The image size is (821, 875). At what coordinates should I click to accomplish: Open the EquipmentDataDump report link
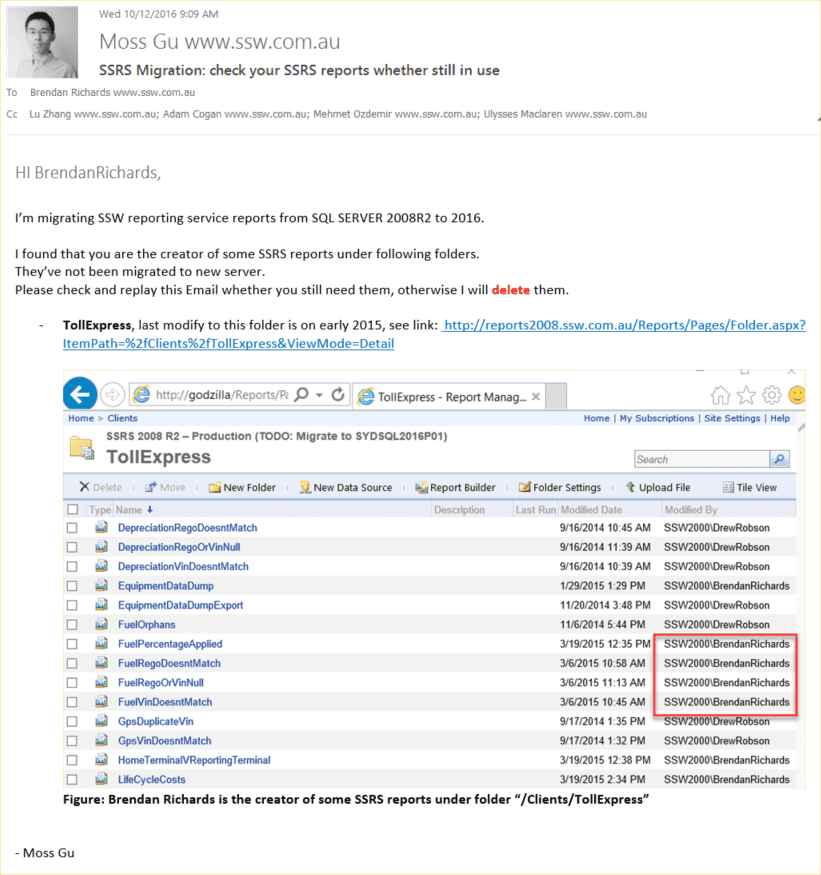point(166,585)
